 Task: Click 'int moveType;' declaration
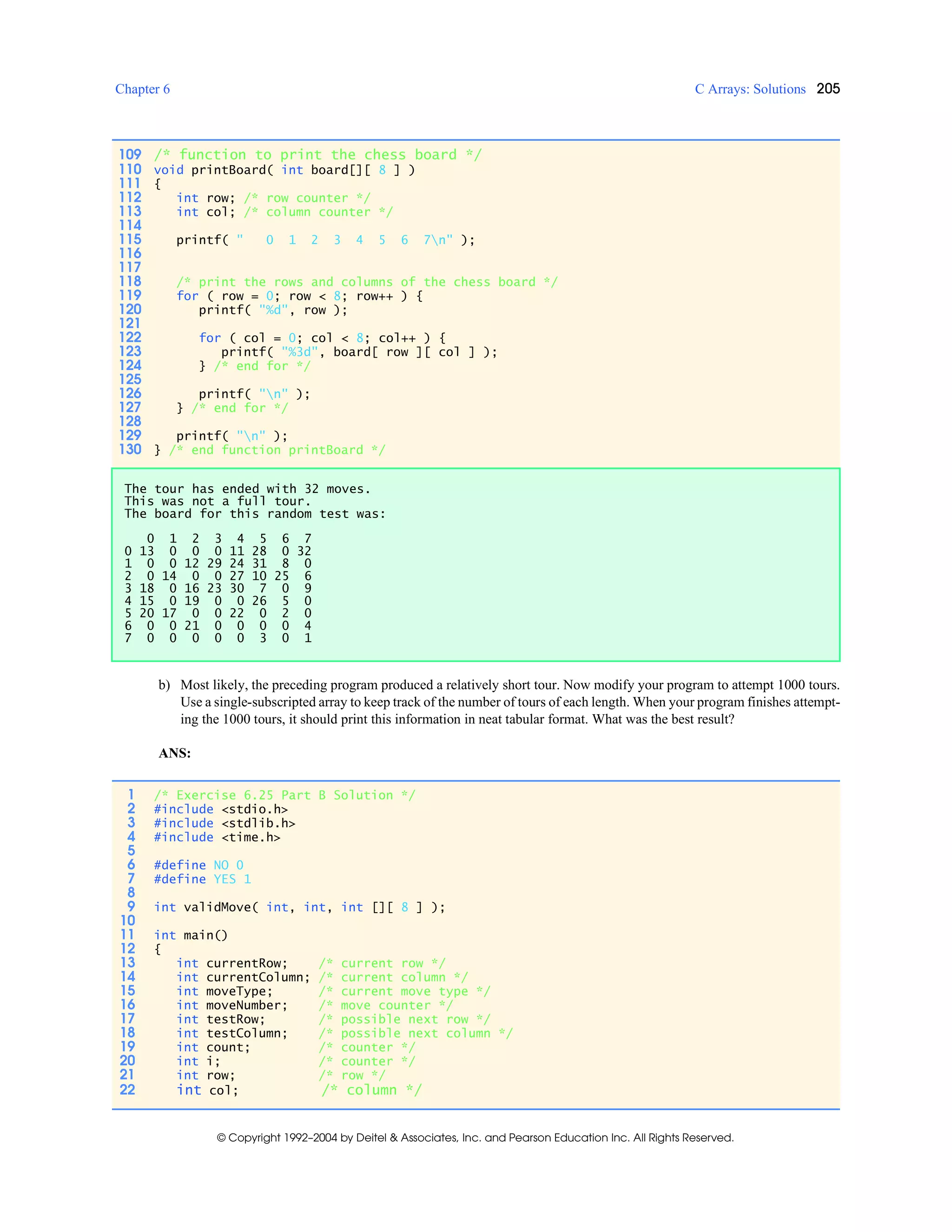[225, 992]
